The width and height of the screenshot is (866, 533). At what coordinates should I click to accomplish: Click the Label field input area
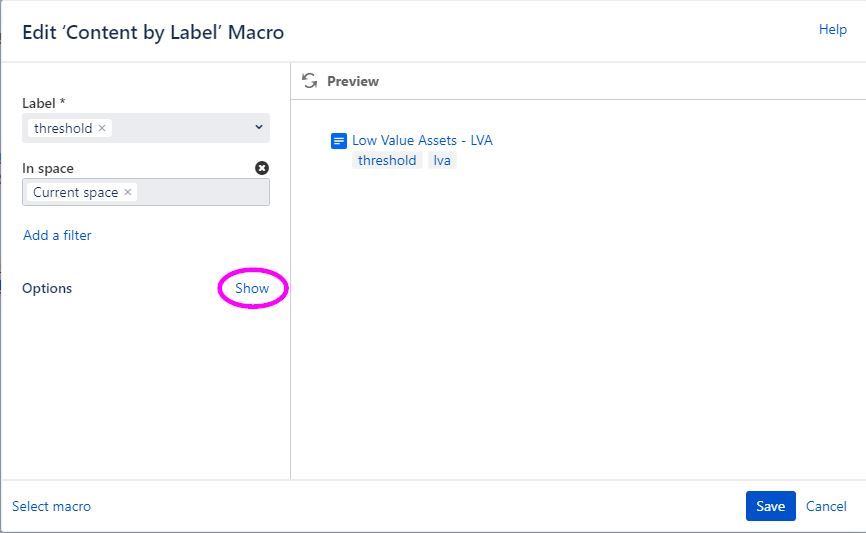coord(146,128)
